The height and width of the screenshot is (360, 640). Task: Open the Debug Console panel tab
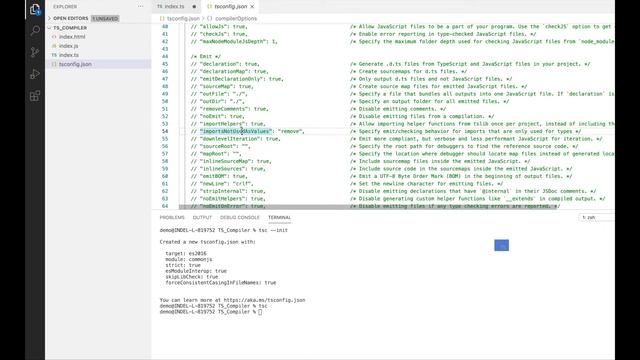point(240,218)
